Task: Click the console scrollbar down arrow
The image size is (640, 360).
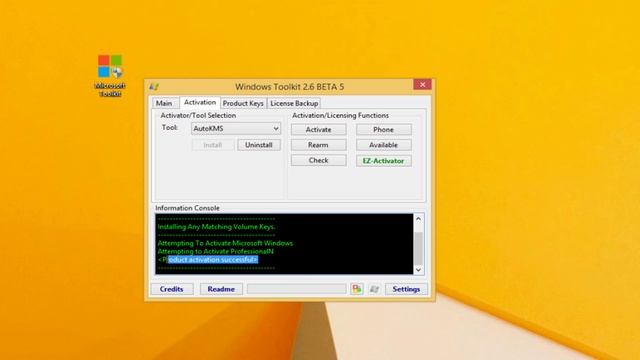Action: pyautogui.click(x=418, y=270)
